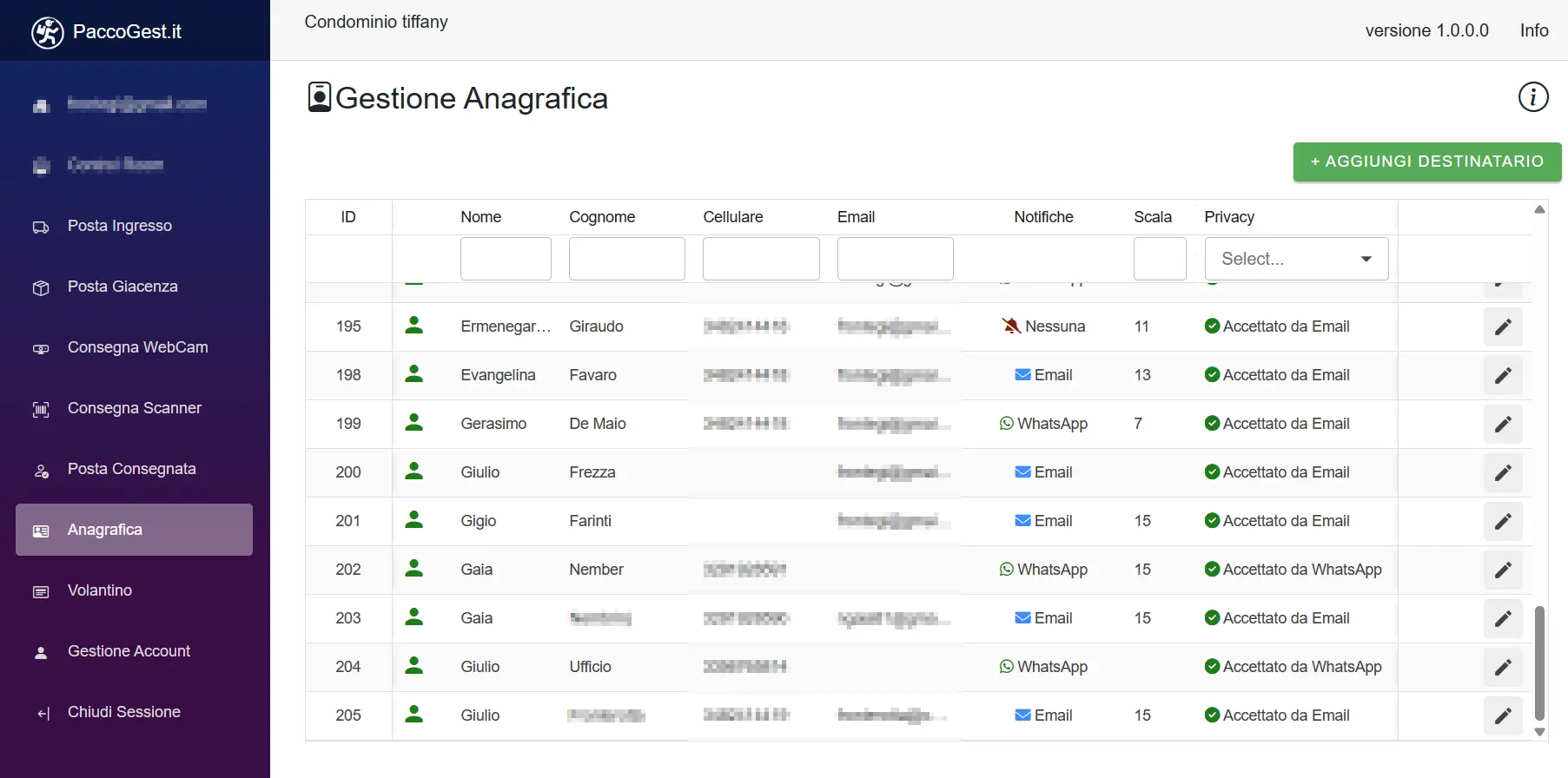The height and width of the screenshot is (778, 1568).
Task: Go to Consegna Scanner menu item
Action: click(134, 408)
